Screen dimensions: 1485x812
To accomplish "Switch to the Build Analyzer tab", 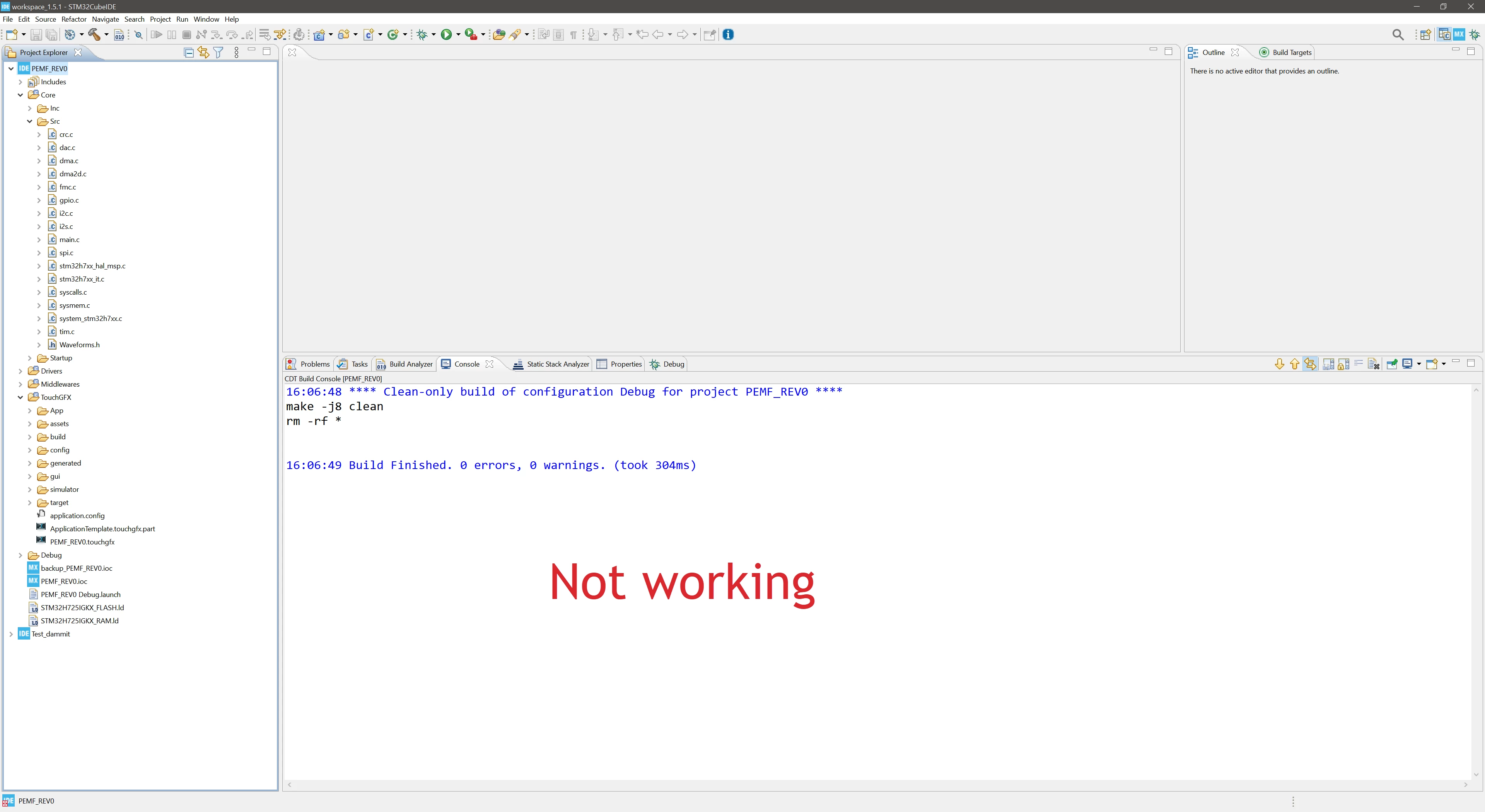I will (x=405, y=364).
